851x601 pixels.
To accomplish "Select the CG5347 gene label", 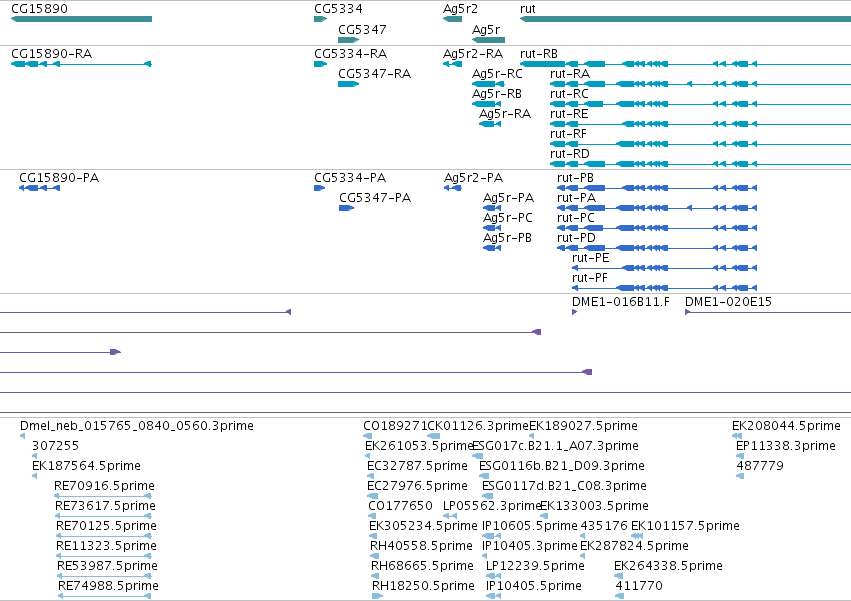I will click(x=362, y=29).
